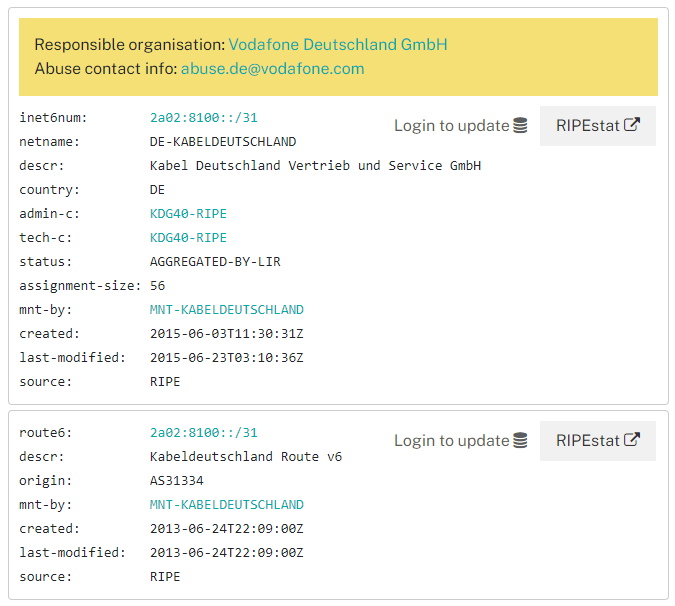Select route6 last-modified timestamp 2013-06-24T22:09:00Z
Viewport: 675px width, 606px height.
tap(226, 553)
